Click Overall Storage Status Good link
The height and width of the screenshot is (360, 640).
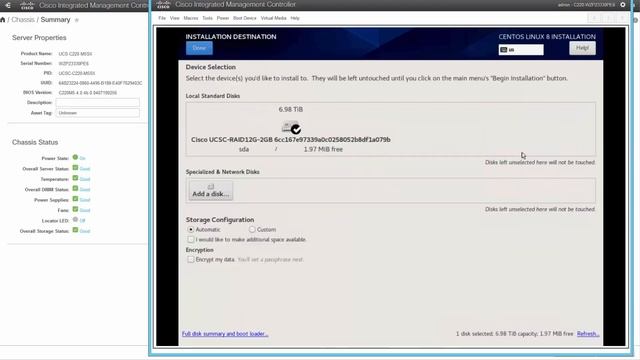[85, 231]
